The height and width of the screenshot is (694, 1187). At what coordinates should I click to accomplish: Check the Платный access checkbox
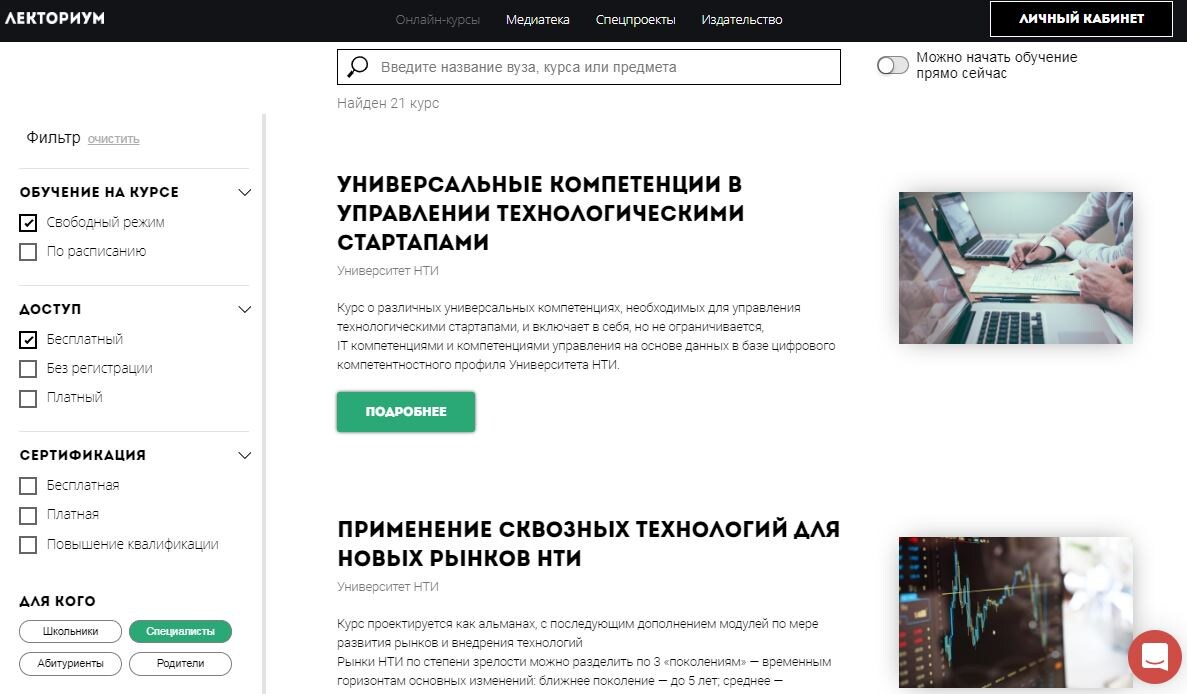[28, 398]
